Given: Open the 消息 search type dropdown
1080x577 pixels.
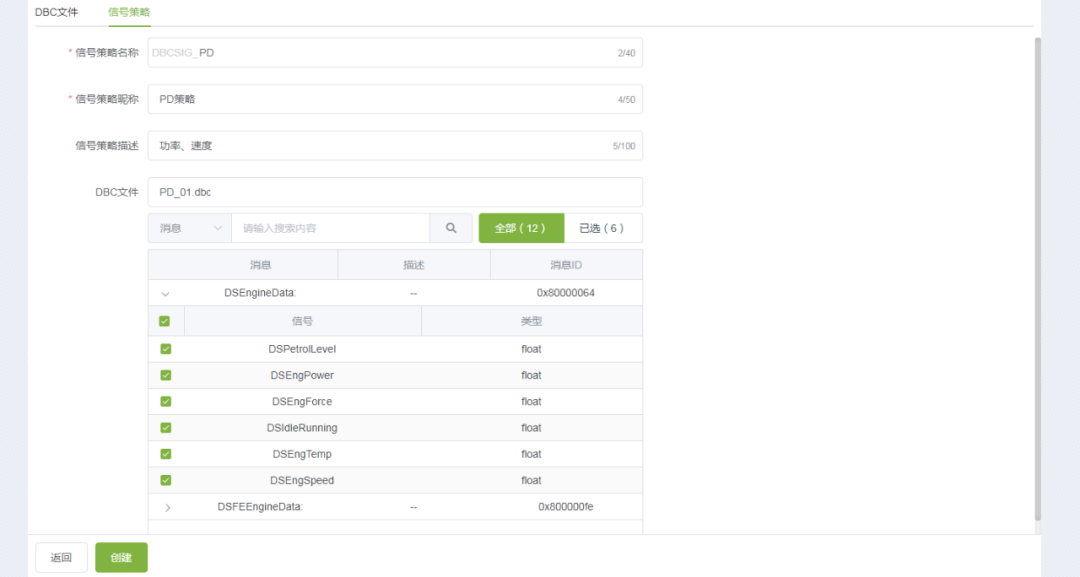Looking at the screenshot, I should pos(189,228).
